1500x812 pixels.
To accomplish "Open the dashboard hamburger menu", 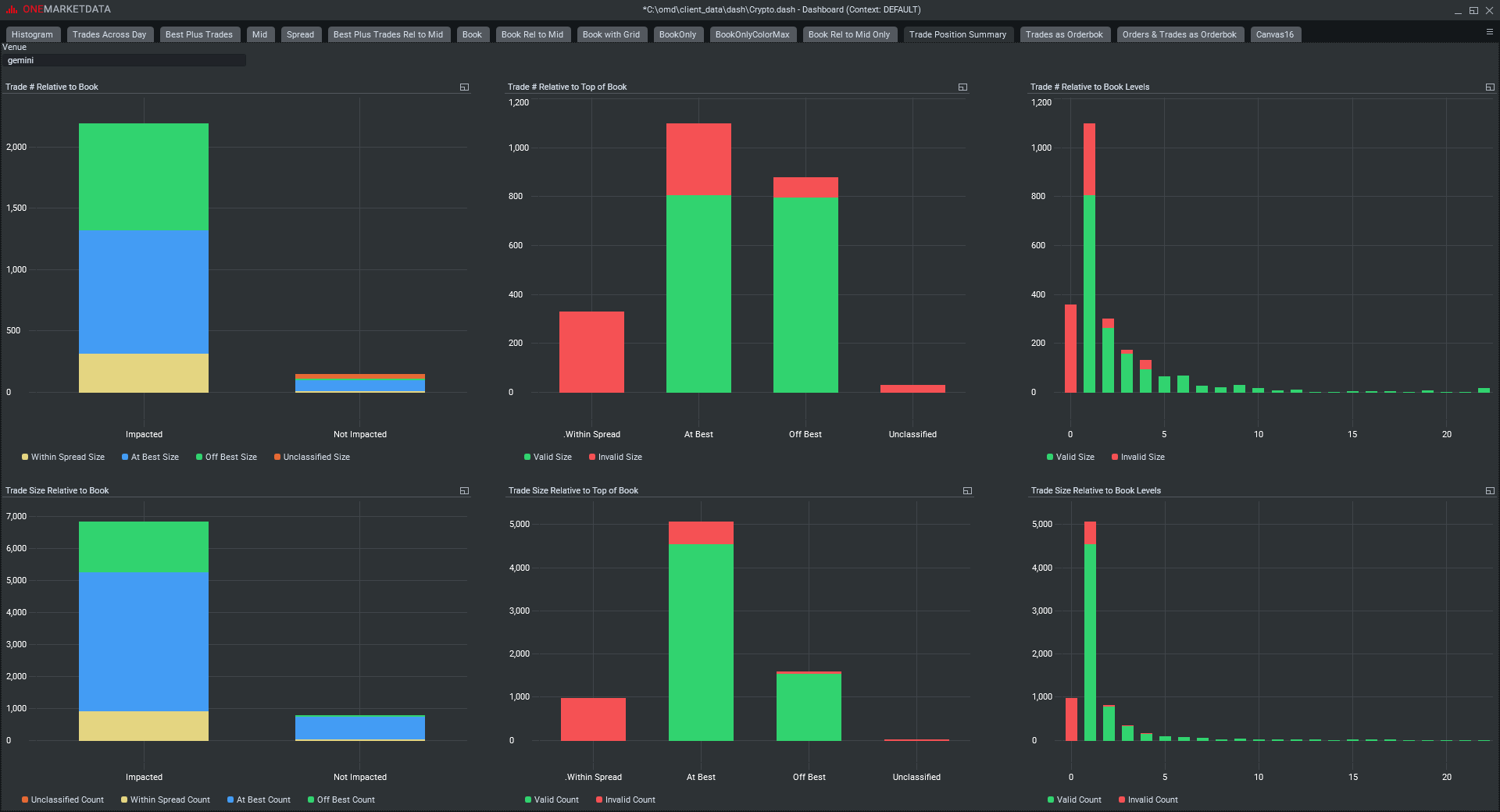I will tap(1489, 32).
